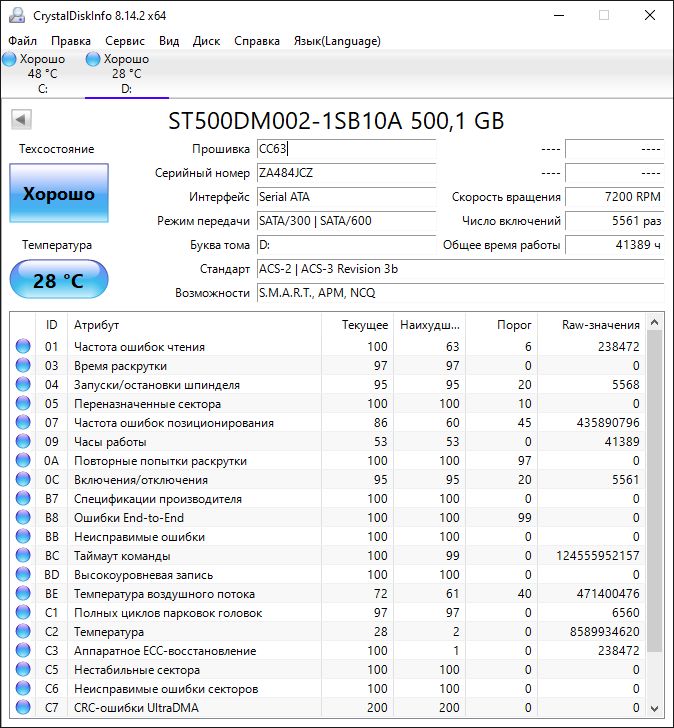Click the CrystalDiskInfo app icon in title bar

(13, 15)
